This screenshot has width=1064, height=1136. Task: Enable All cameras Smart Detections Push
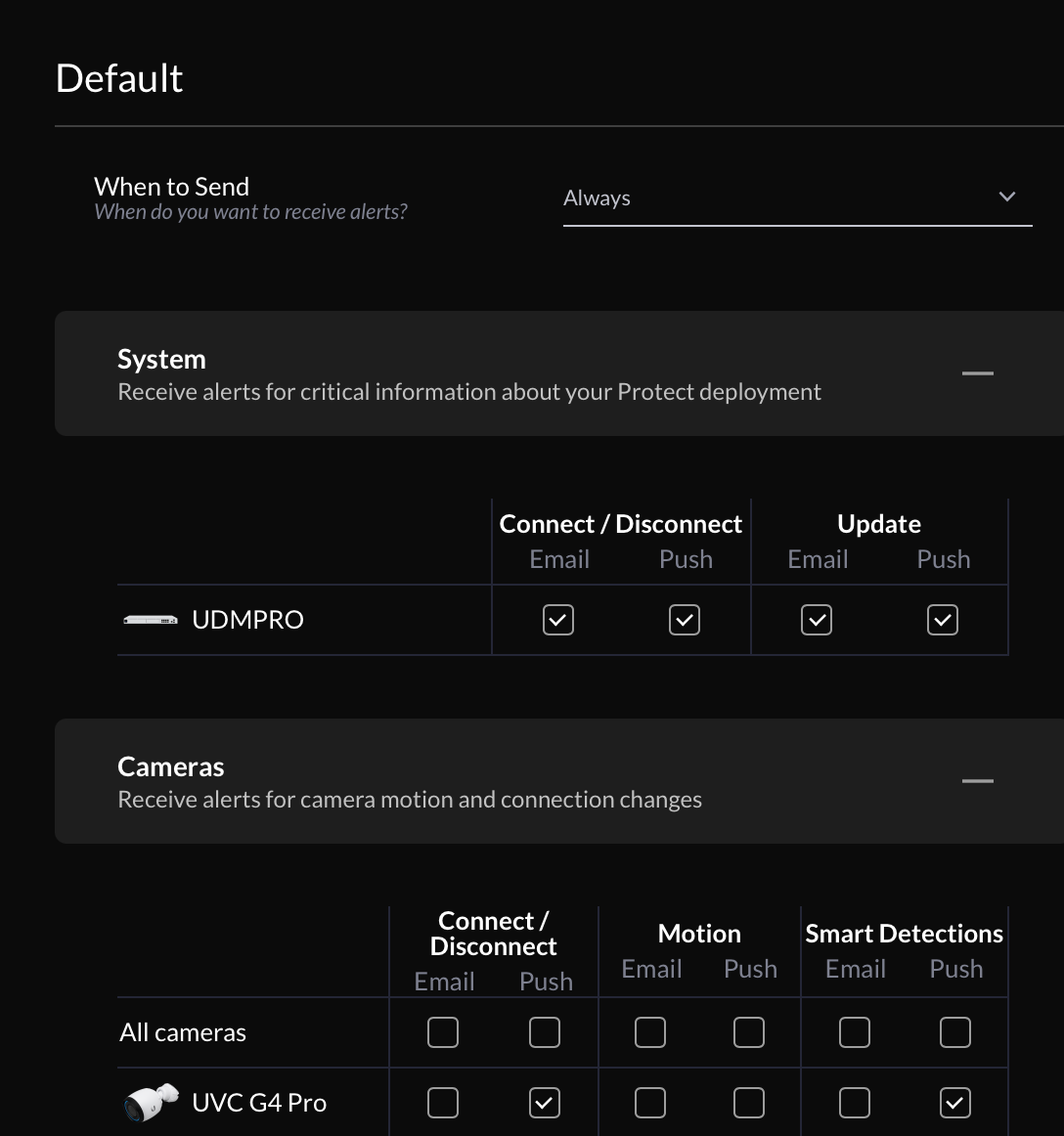(x=955, y=1031)
